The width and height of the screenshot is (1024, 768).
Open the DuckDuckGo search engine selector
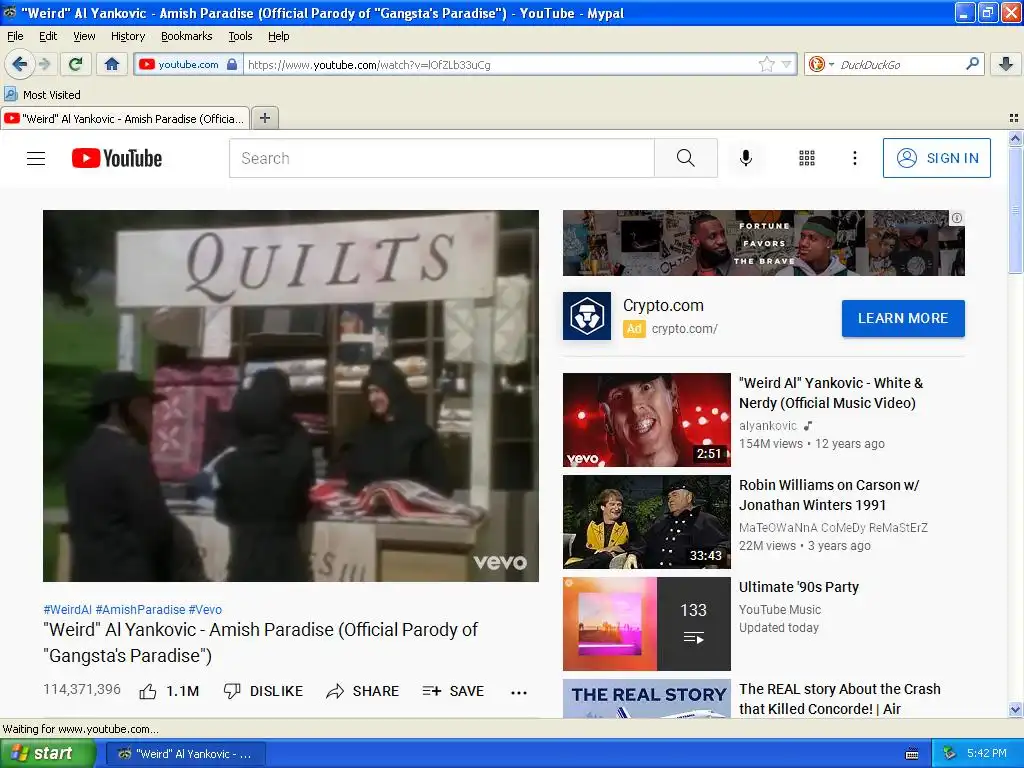click(x=822, y=64)
